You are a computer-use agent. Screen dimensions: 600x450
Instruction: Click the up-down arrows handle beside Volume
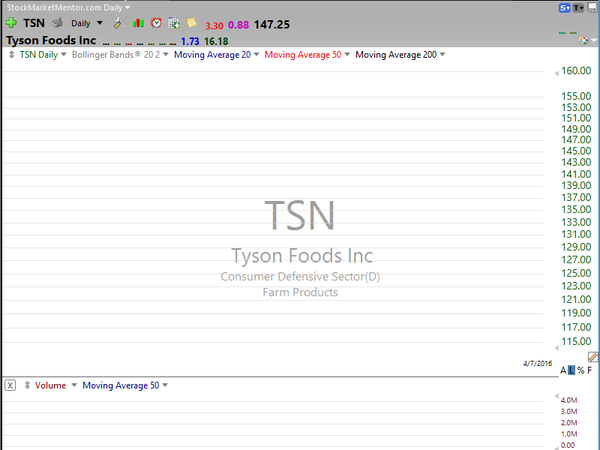27,385
